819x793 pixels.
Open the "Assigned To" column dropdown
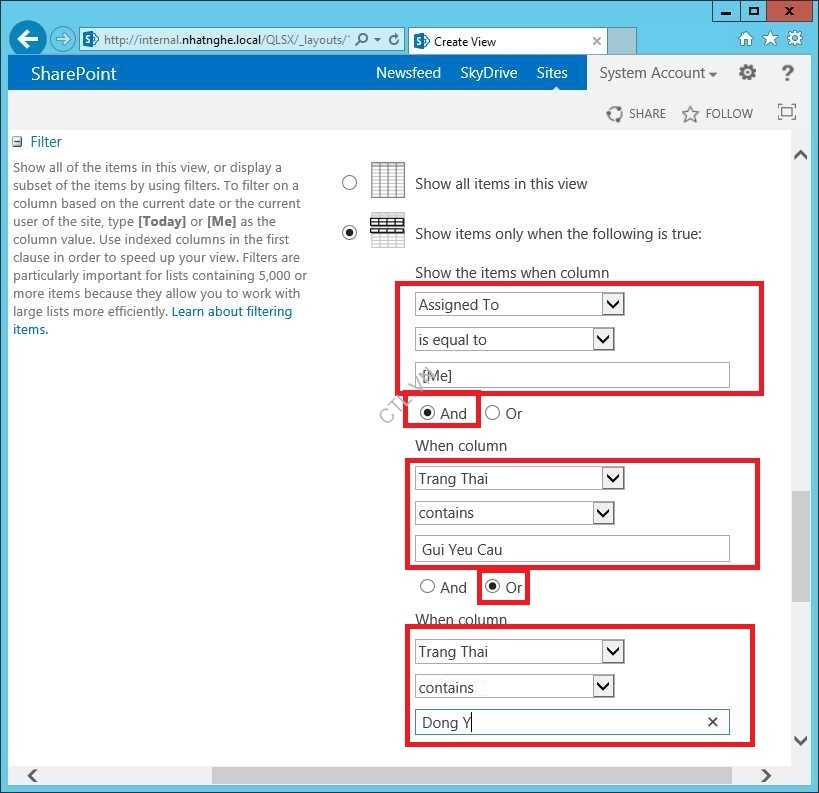pyautogui.click(x=613, y=304)
